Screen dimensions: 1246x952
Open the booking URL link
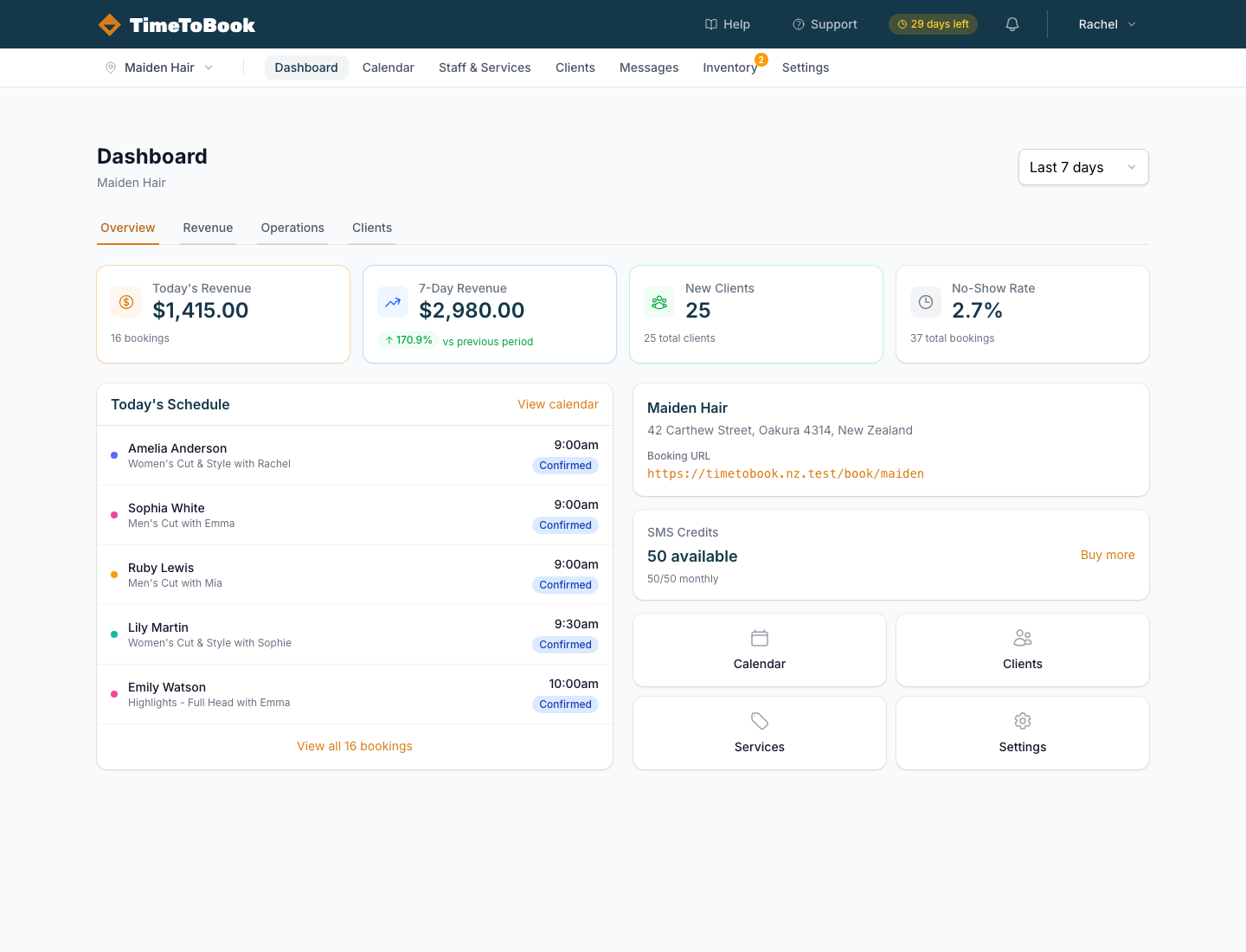[785, 473]
